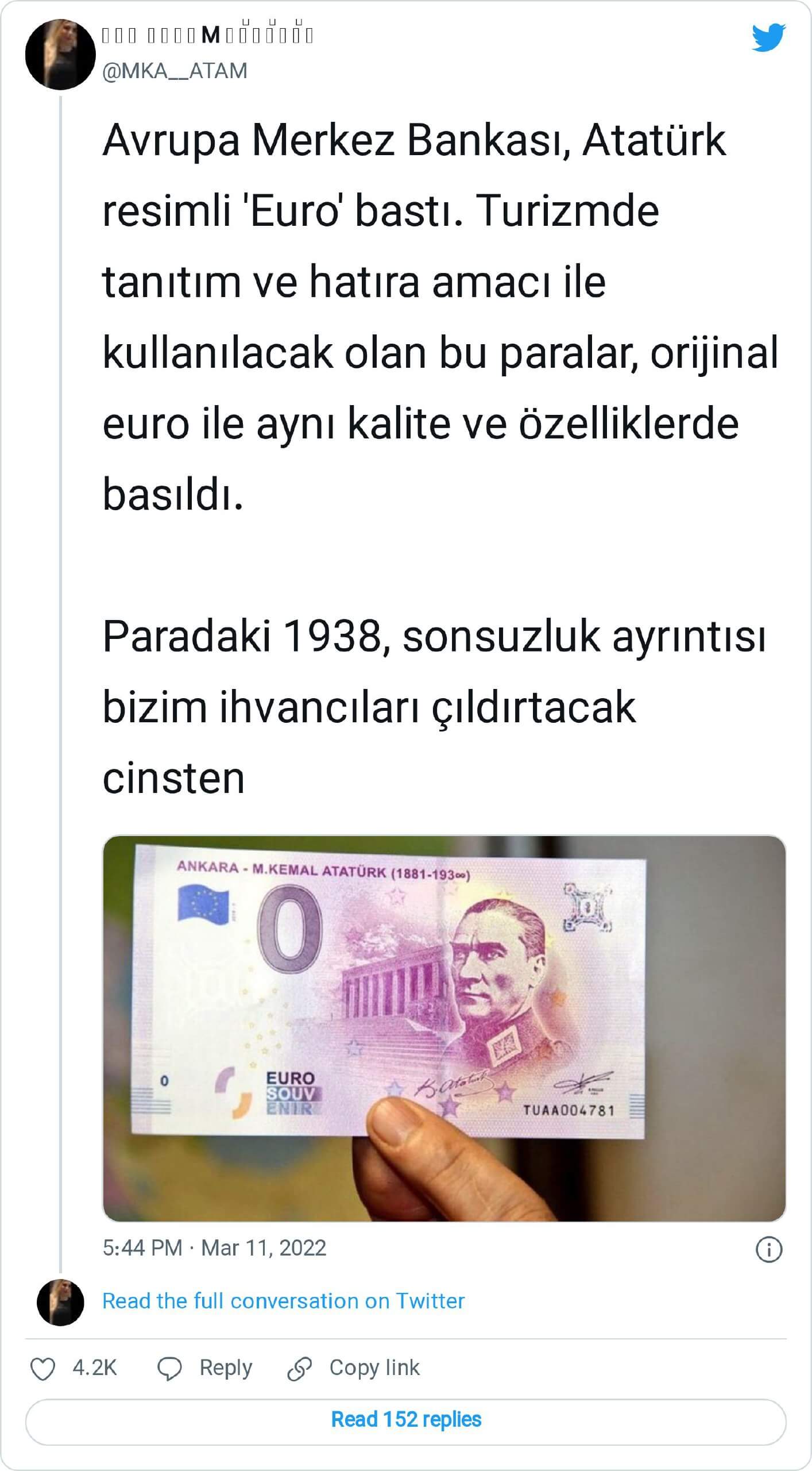
Task: Like the tweet with heart icon
Action: coord(43,1369)
